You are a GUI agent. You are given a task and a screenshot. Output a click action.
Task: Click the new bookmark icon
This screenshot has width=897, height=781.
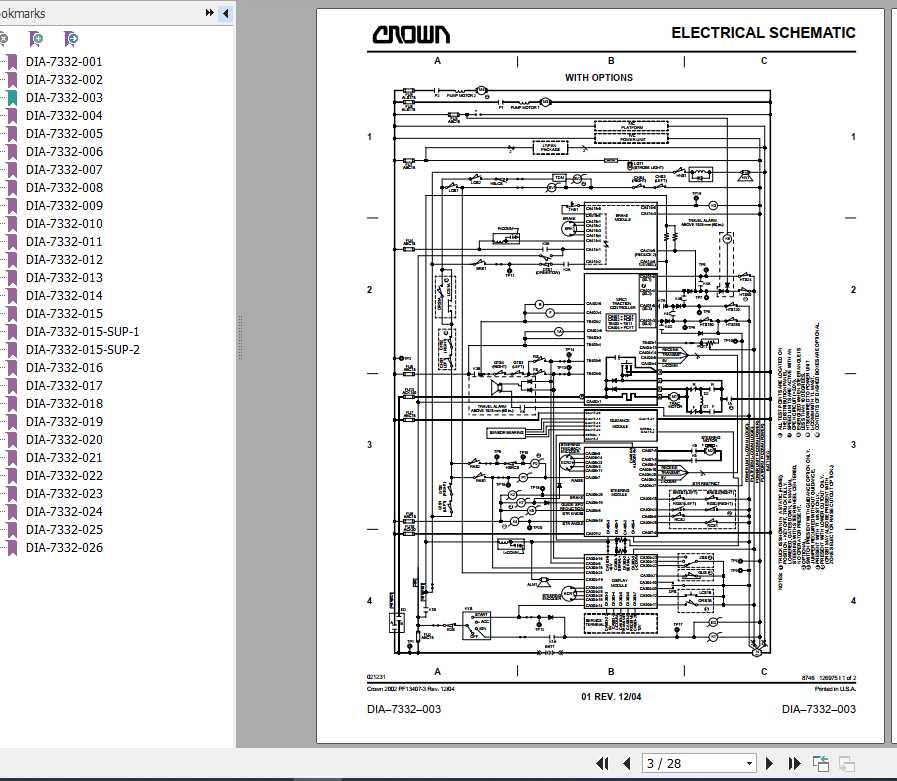tap(36, 38)
